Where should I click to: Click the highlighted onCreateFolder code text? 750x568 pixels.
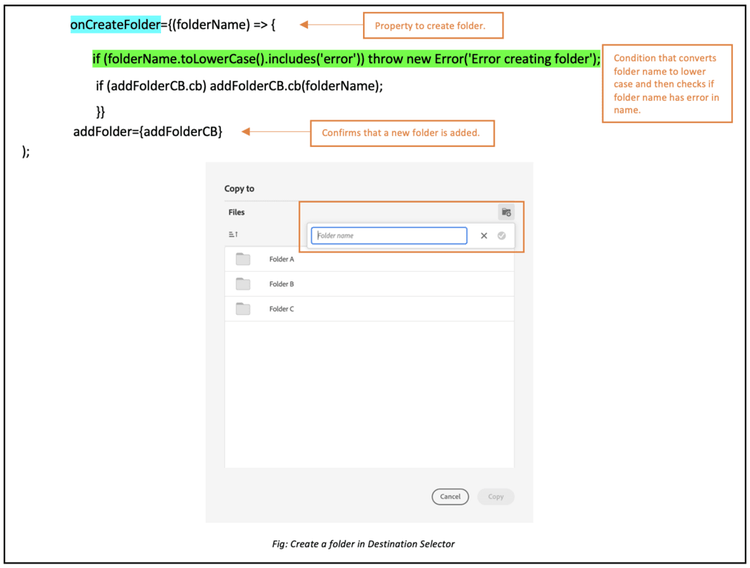(115, 24)
